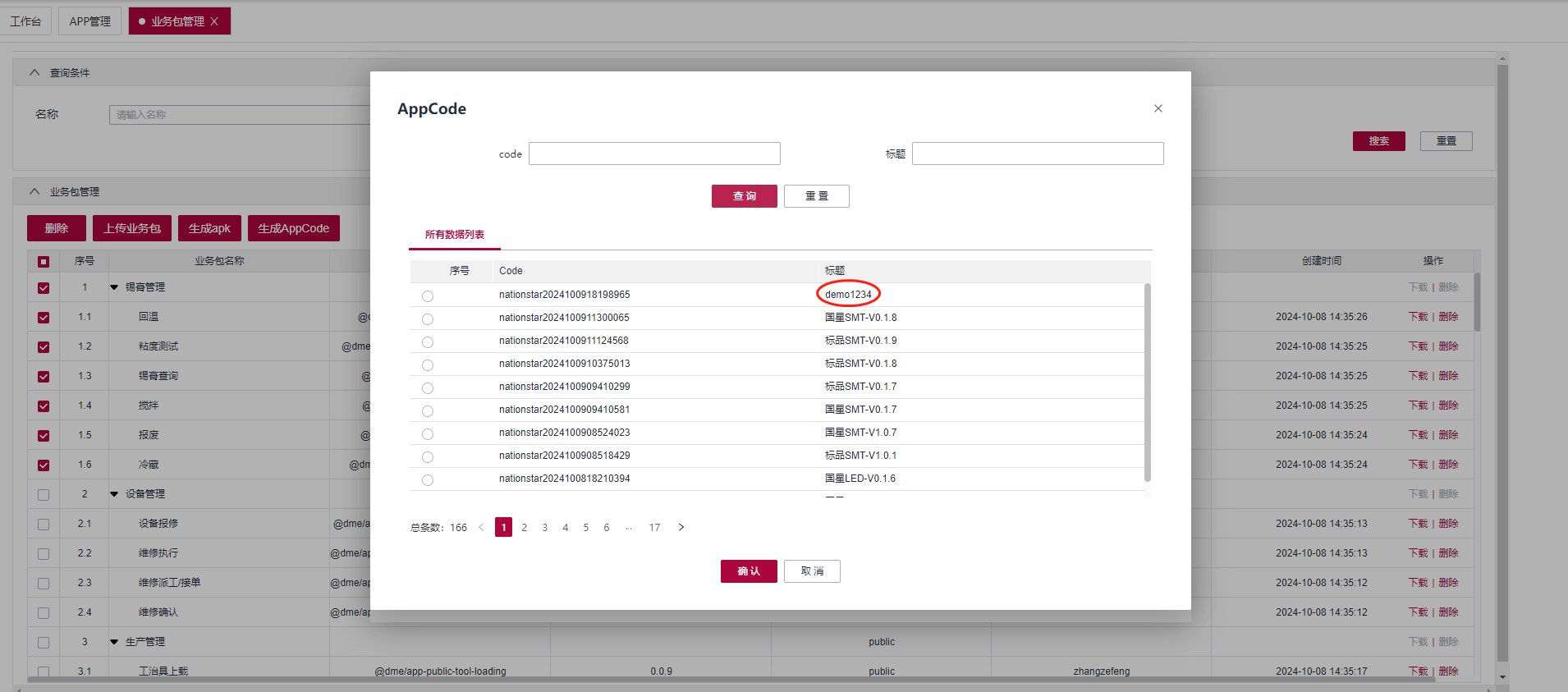Close the AppCode dialog with the X icon
Viewport: 1568px width, 692px height.
tap(1158, 108)
